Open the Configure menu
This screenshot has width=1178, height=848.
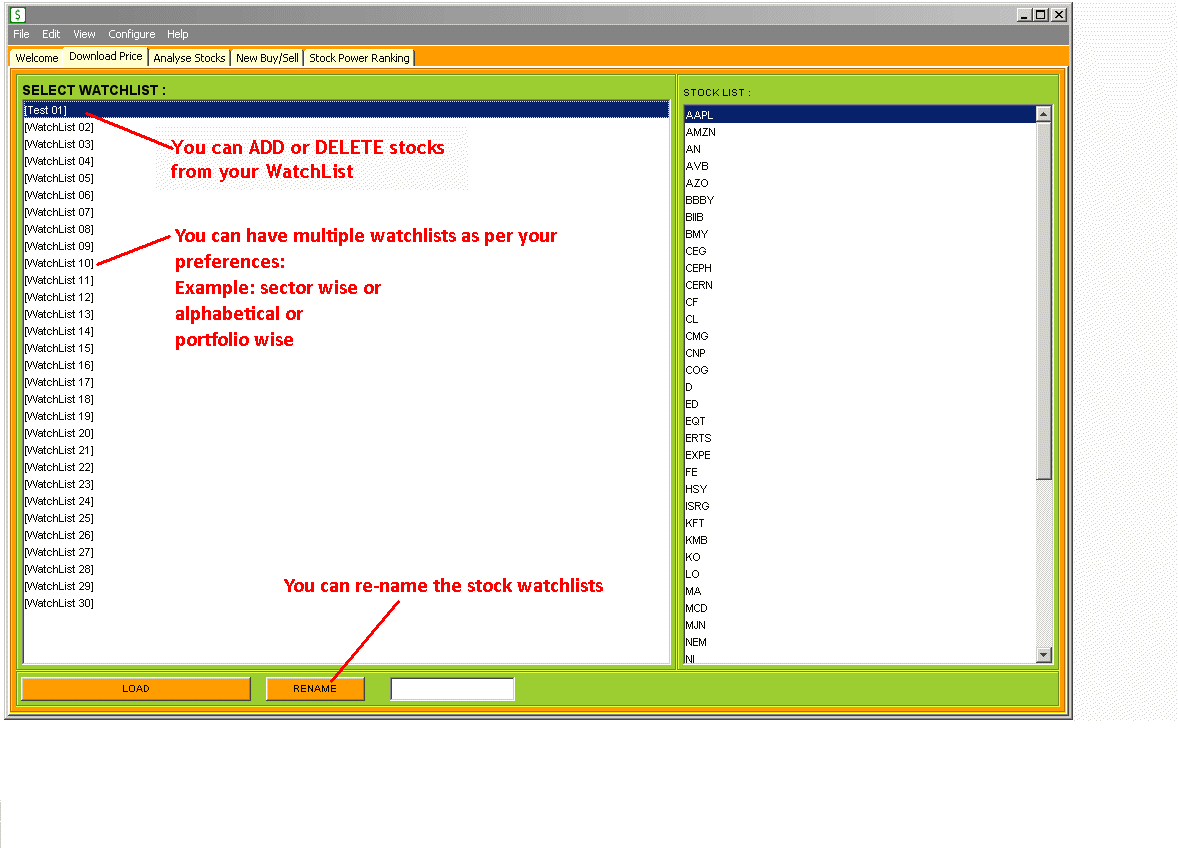coord(131,34)
